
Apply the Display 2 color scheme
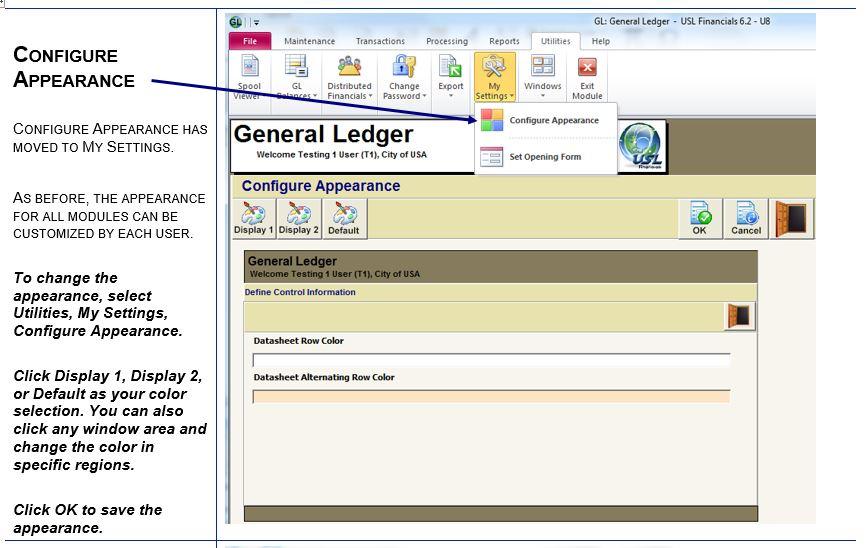tap(299, 219)
